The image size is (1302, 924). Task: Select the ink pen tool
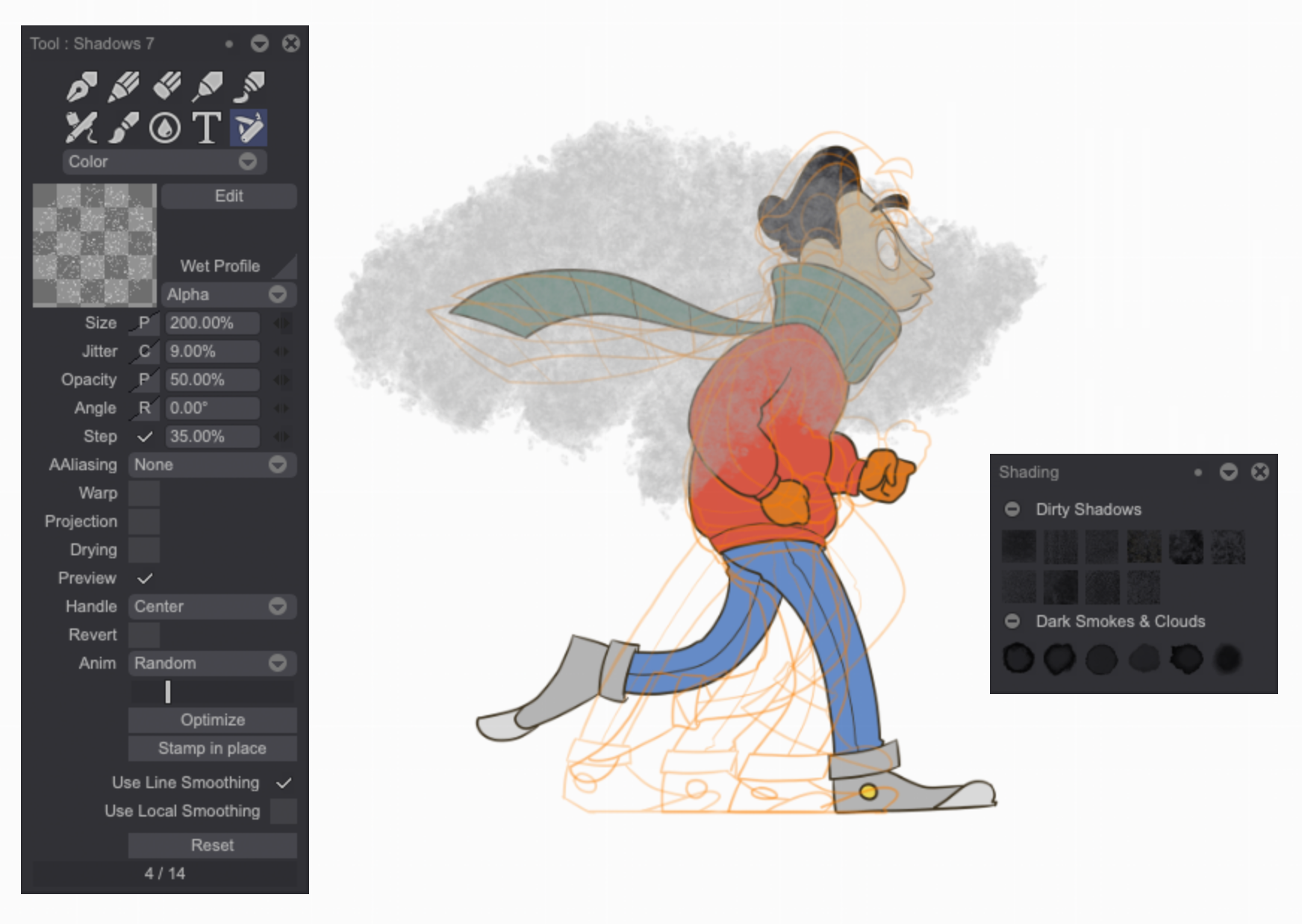coord(82,86)
